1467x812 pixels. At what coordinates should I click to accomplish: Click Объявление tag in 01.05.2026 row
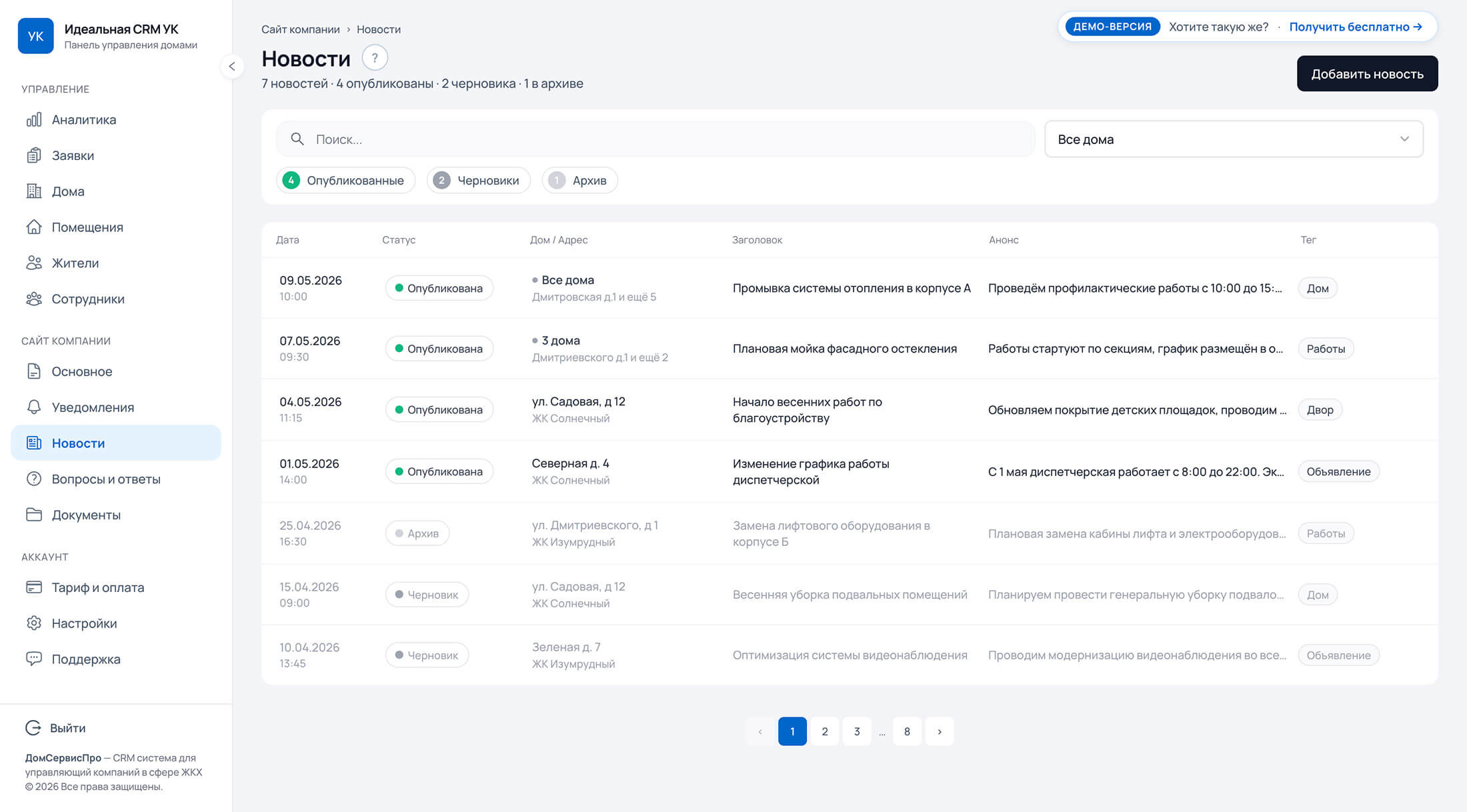pyautogui.click(x=1338, y=471)
